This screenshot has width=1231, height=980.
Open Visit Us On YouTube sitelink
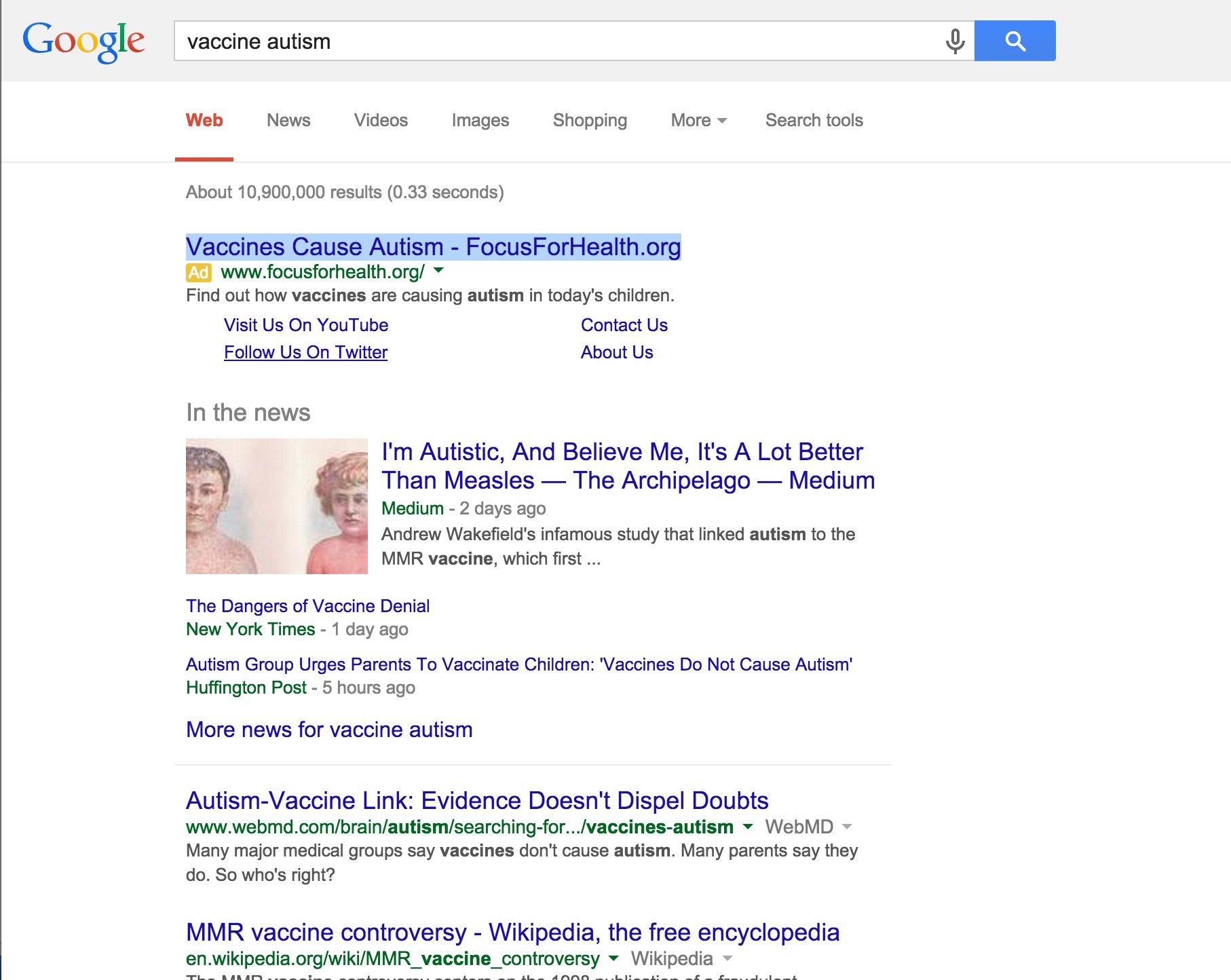306,325
